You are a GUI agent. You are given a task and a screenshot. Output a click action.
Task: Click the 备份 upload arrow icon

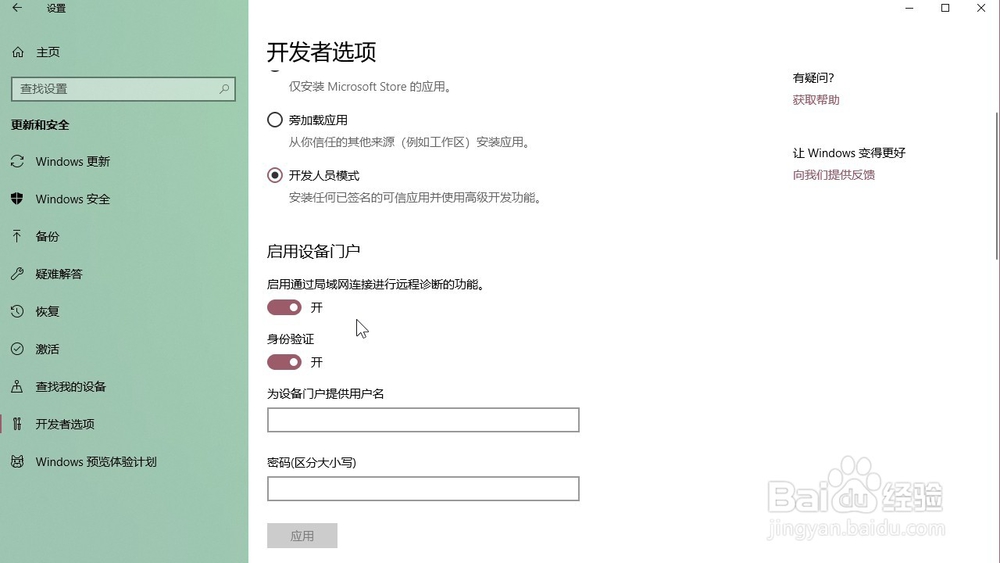[17, 237]
